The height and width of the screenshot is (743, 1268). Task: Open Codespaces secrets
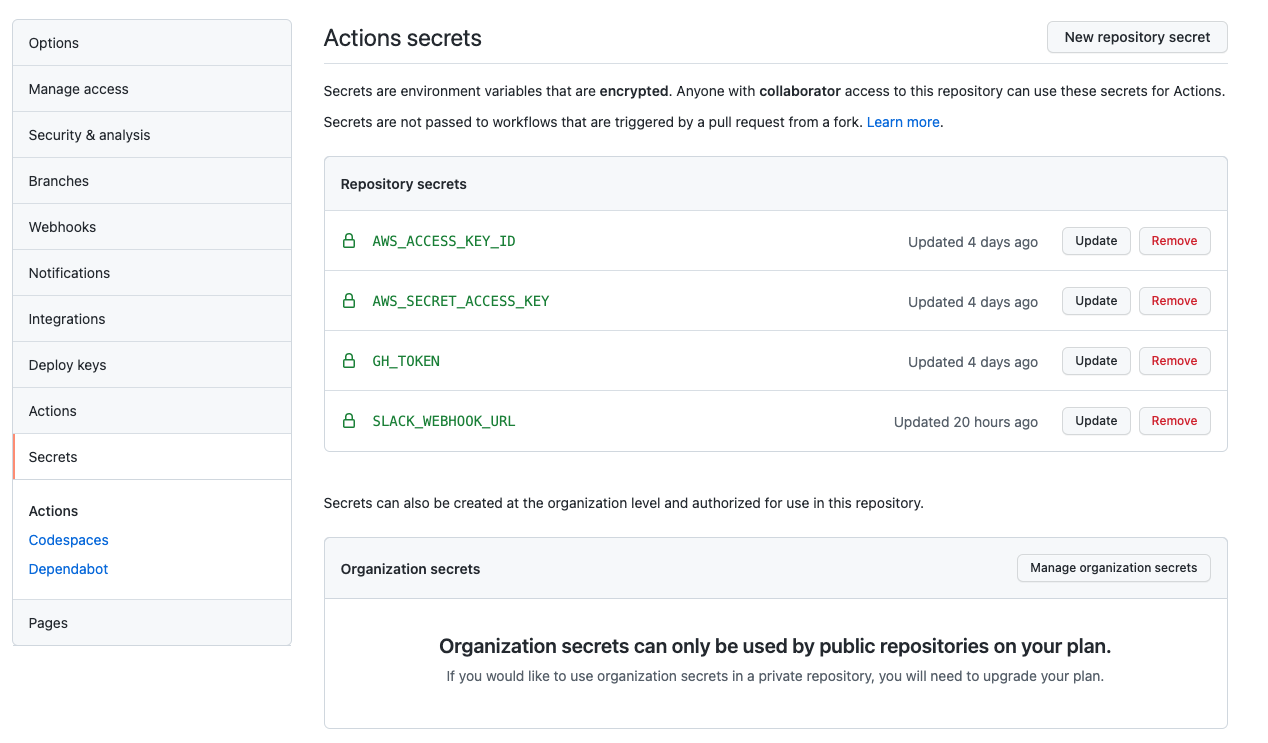68,540
